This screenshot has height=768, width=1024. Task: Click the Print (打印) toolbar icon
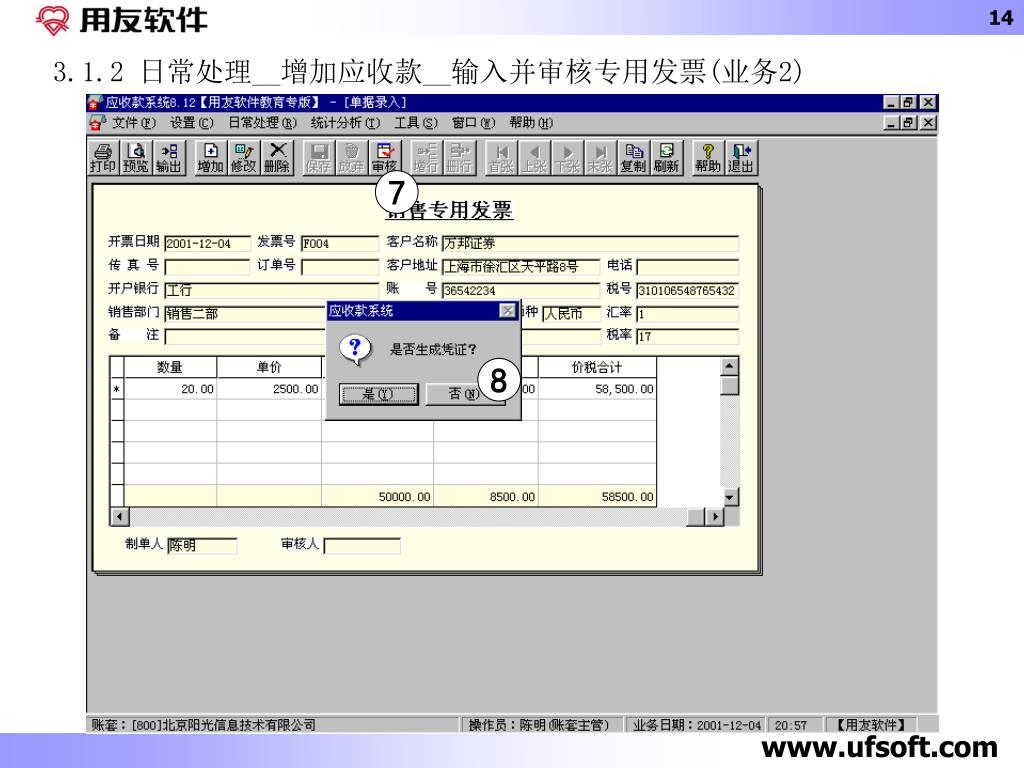coord(103,158)
